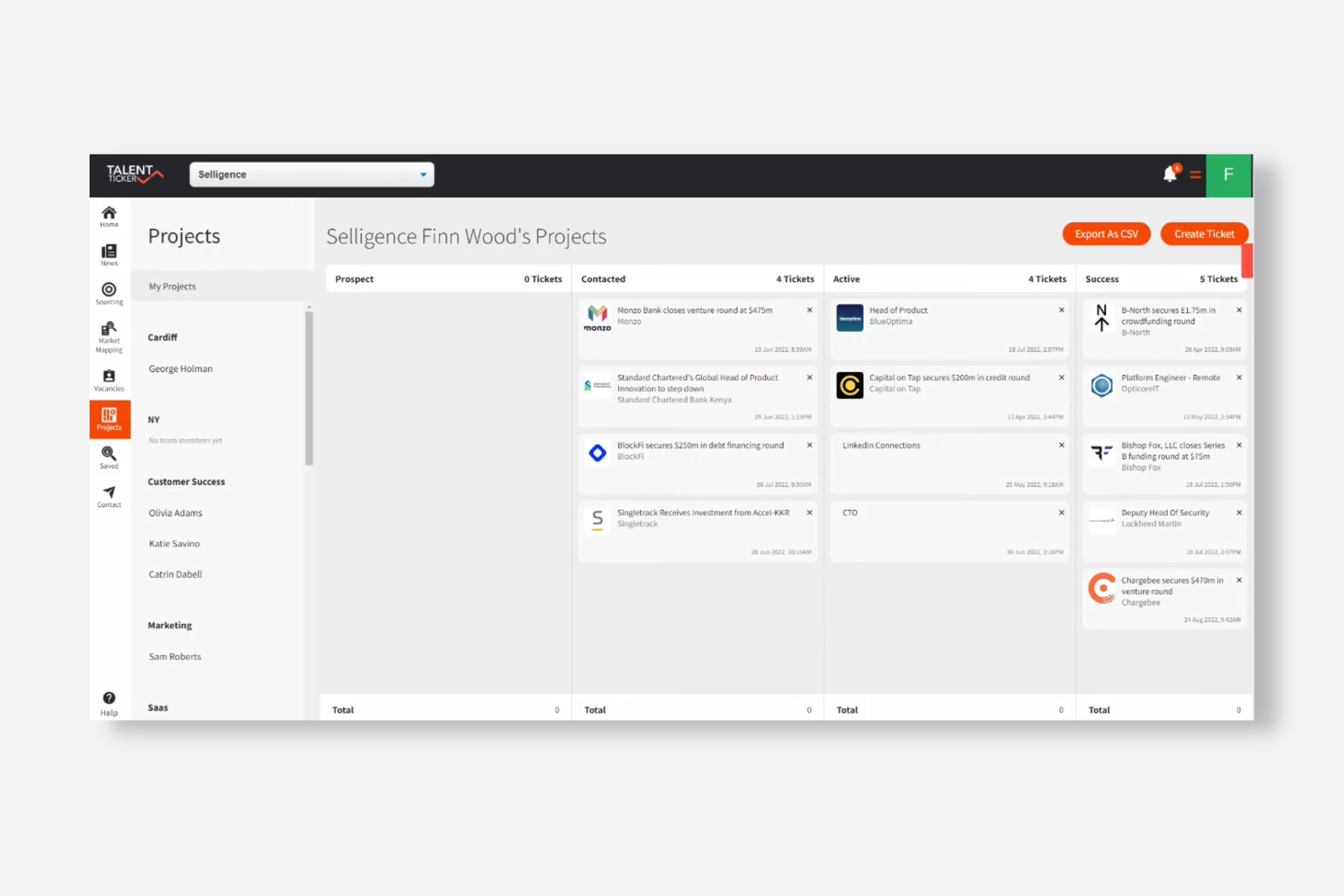This screenshot has width=1344, height=896.
Task: Remove the Deputy Head Of Security ticket
Action: 1239,513
